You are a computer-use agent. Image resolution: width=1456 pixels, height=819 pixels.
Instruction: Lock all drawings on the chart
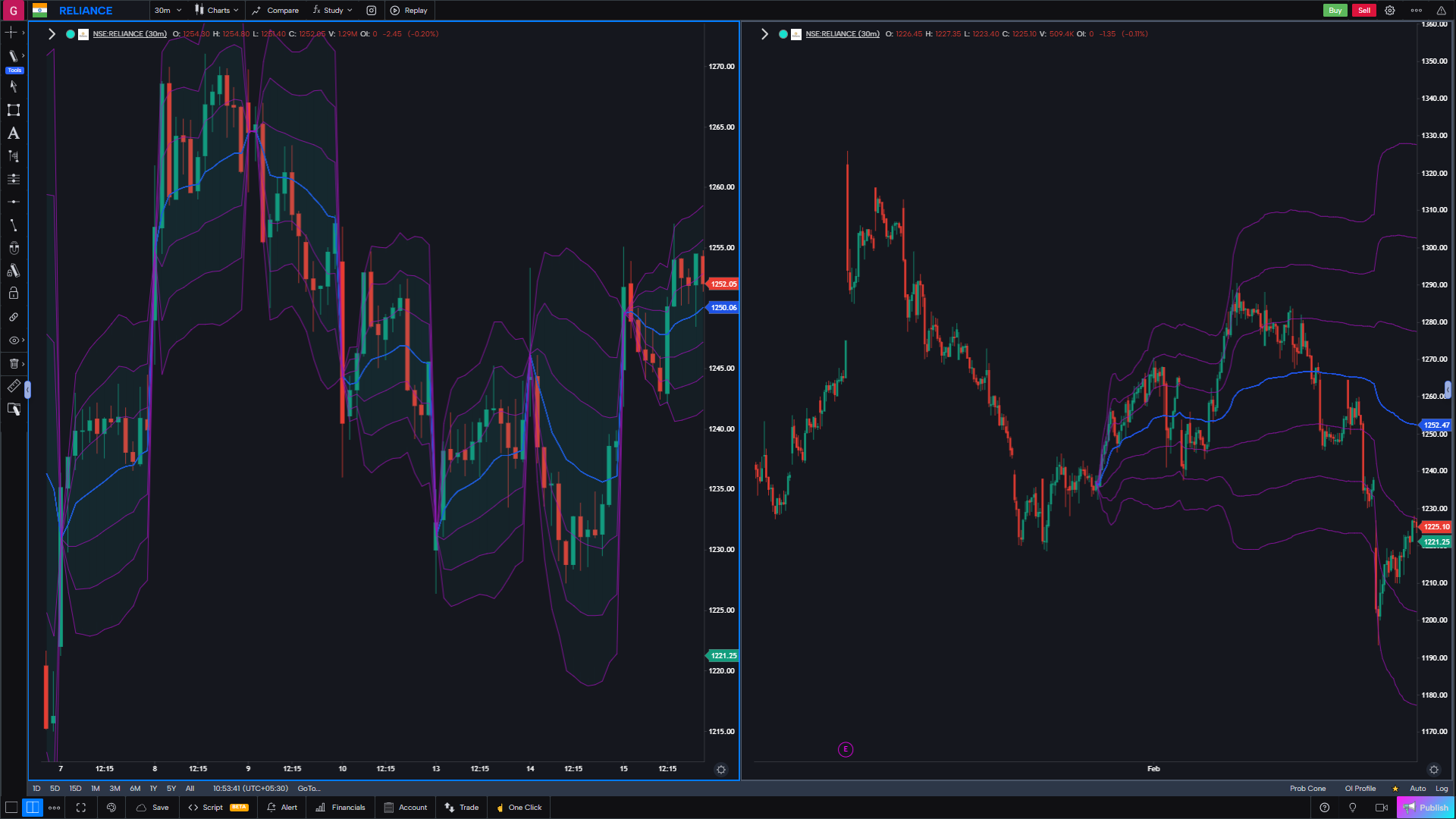tap(13, 293)
